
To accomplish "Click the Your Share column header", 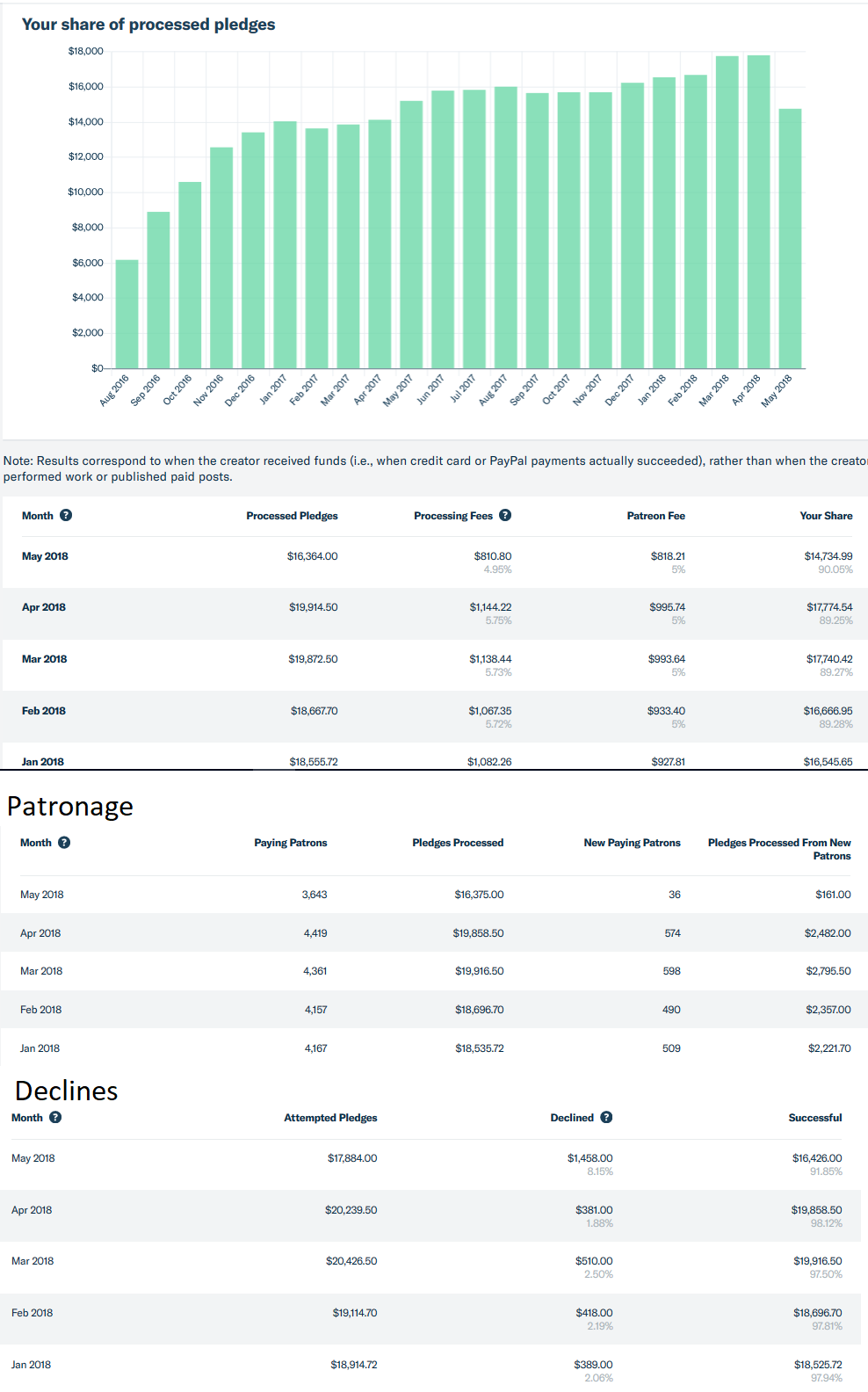I will (826, 516).
